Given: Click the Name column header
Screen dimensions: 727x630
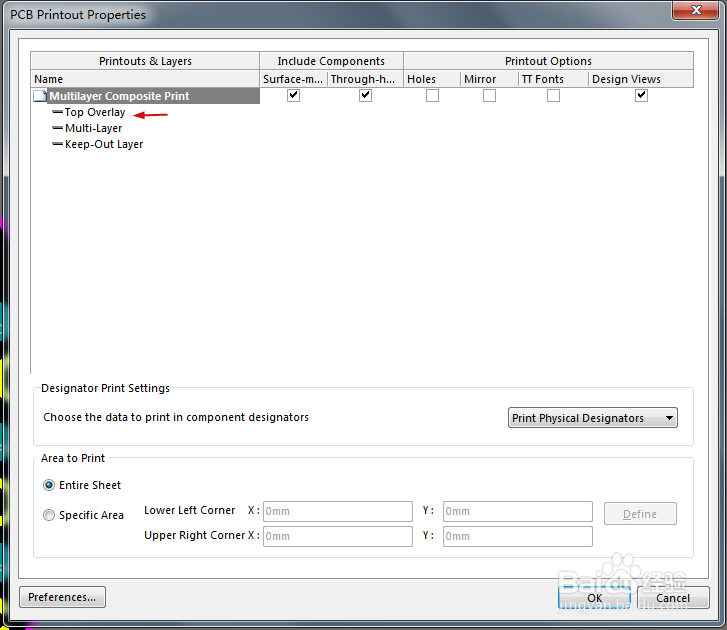Looking at the screenshot, I should click(x=145, y=79).
